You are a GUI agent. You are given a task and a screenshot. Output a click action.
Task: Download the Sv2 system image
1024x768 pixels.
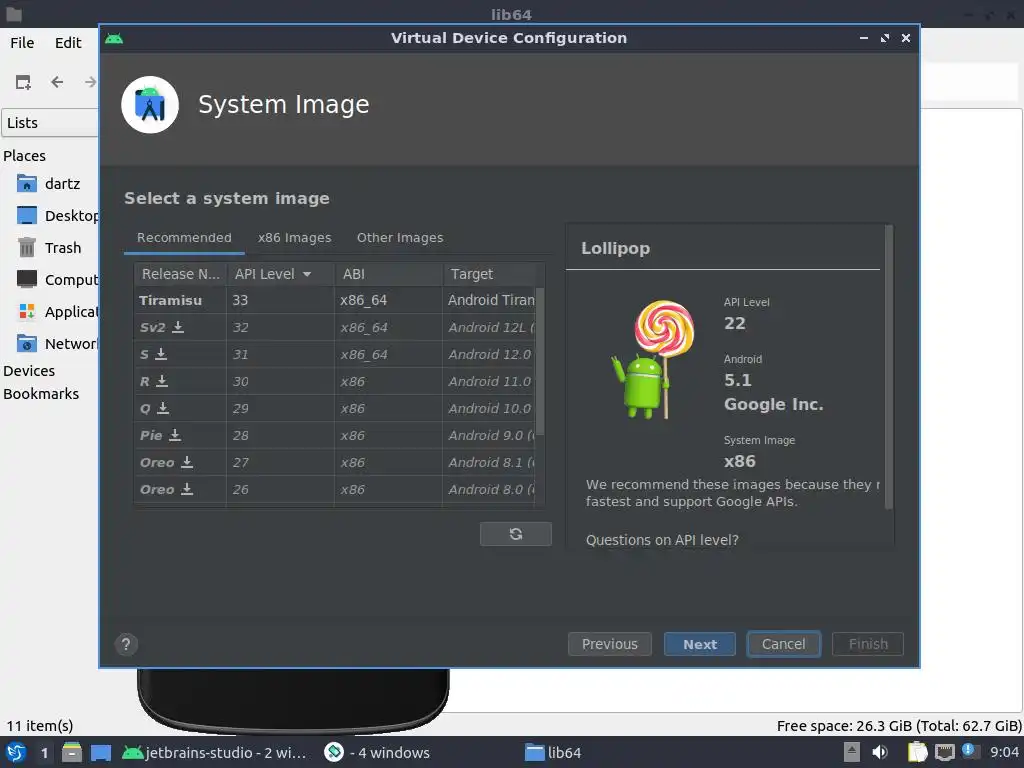coord(178,327)
